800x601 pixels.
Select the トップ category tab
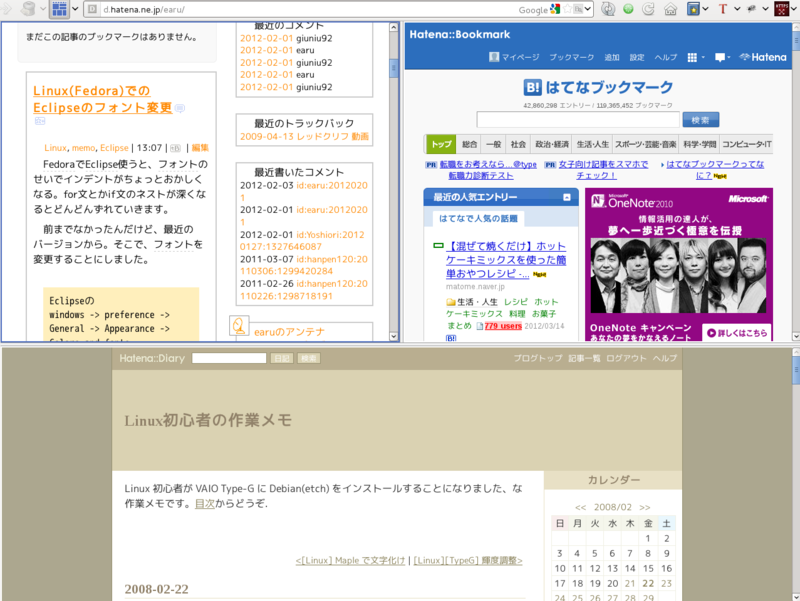click(441, 144)
